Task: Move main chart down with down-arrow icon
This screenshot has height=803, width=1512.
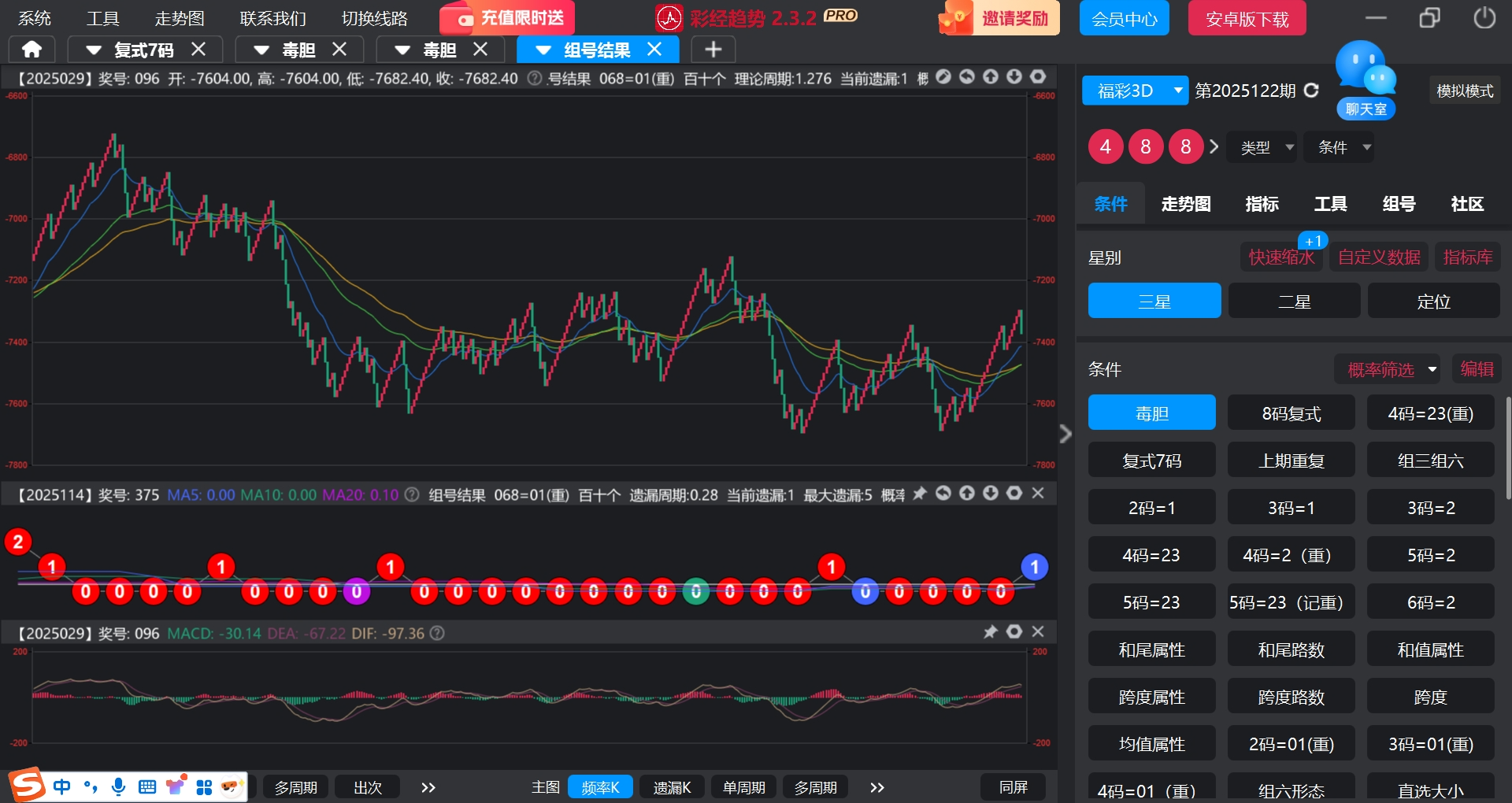Action: pyautogui.click(x=1014, y=77)
